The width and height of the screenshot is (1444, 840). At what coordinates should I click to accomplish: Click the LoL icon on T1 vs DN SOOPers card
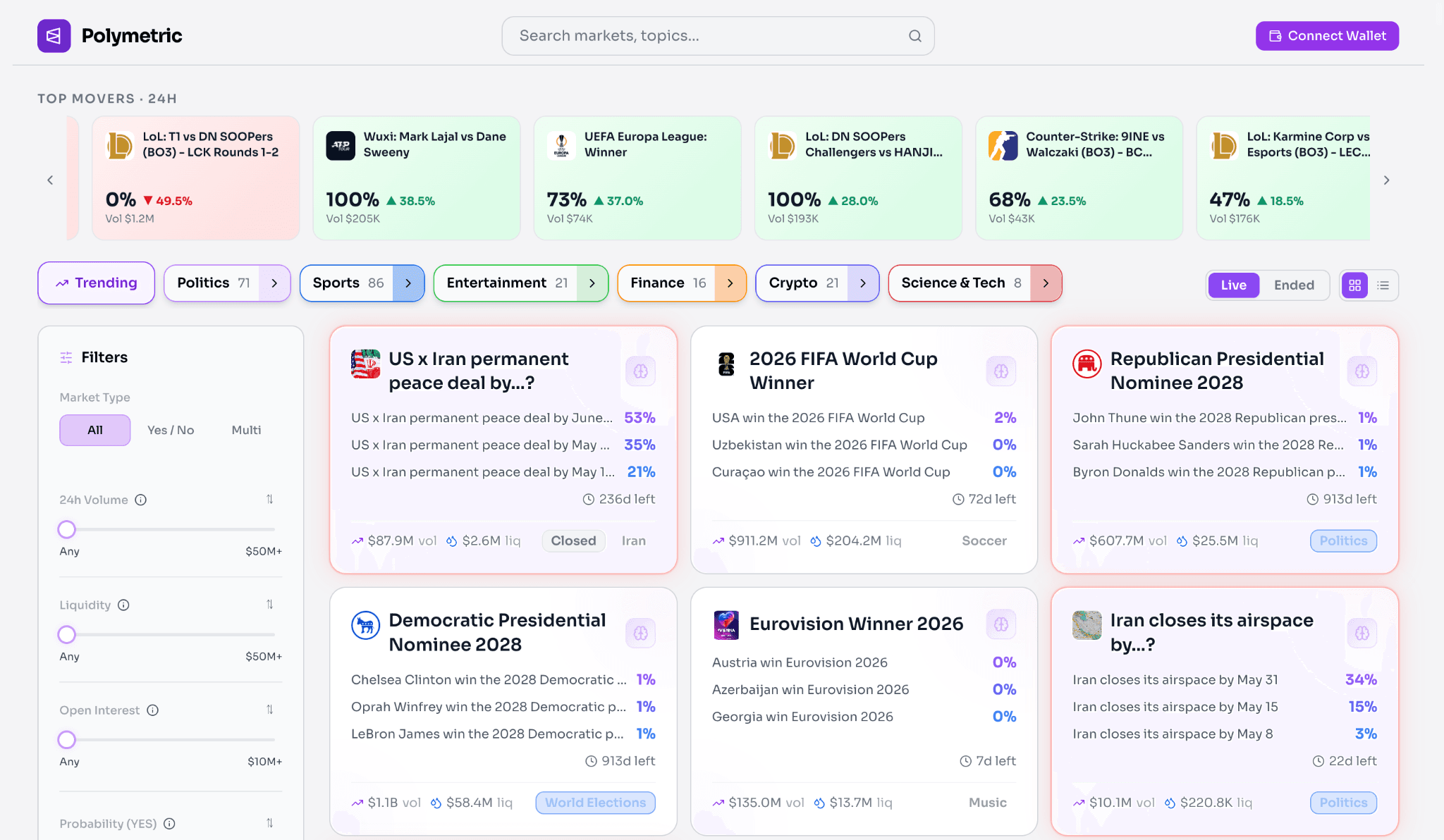pyautogui.click(x=120, y=146)
